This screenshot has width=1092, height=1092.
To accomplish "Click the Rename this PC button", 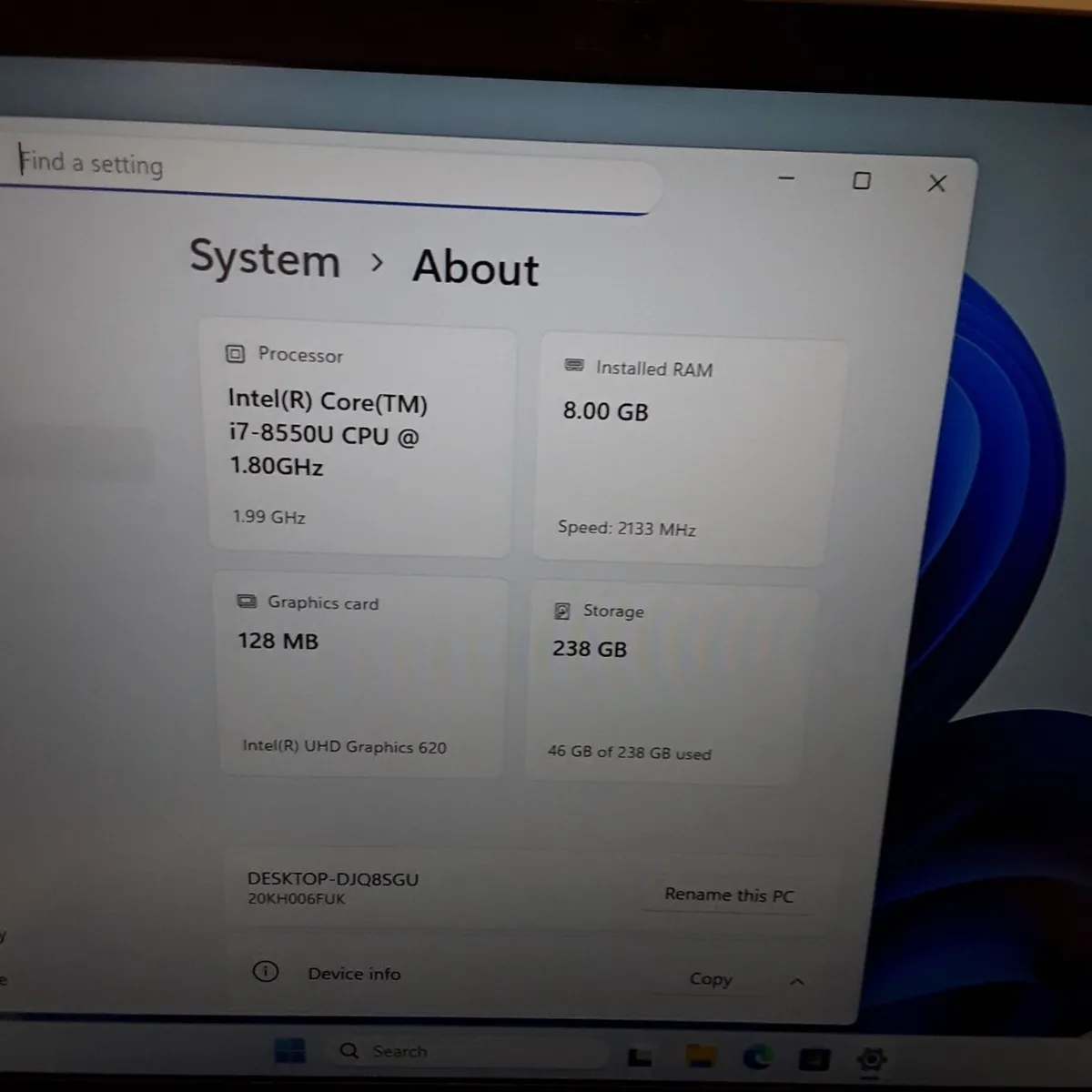I will [x=729, y=895].
